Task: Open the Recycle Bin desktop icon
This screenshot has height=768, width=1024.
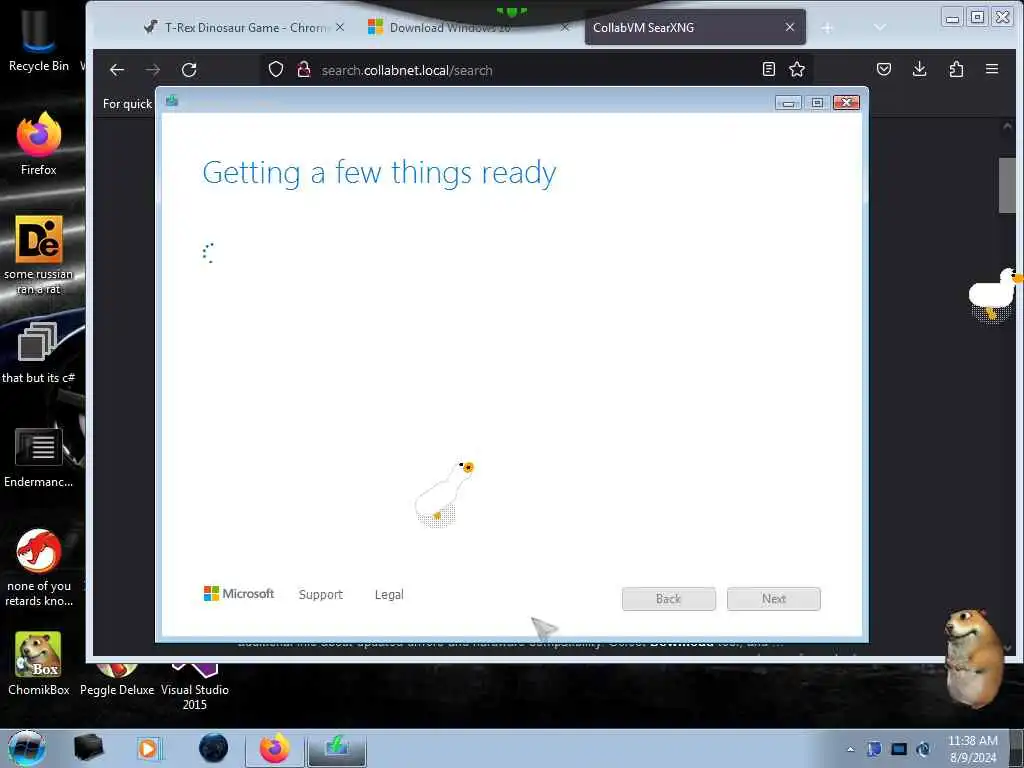Action: coord(38,38)
